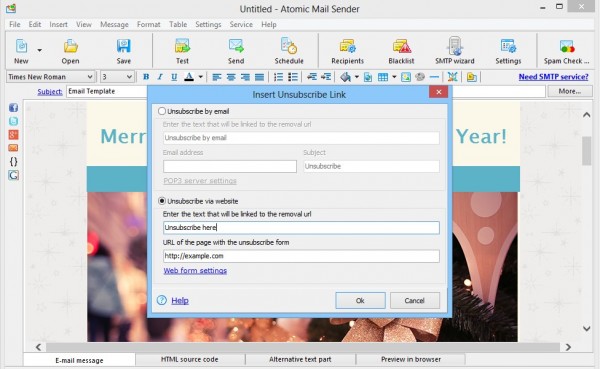Click the Subject label link

coord(50,91)
